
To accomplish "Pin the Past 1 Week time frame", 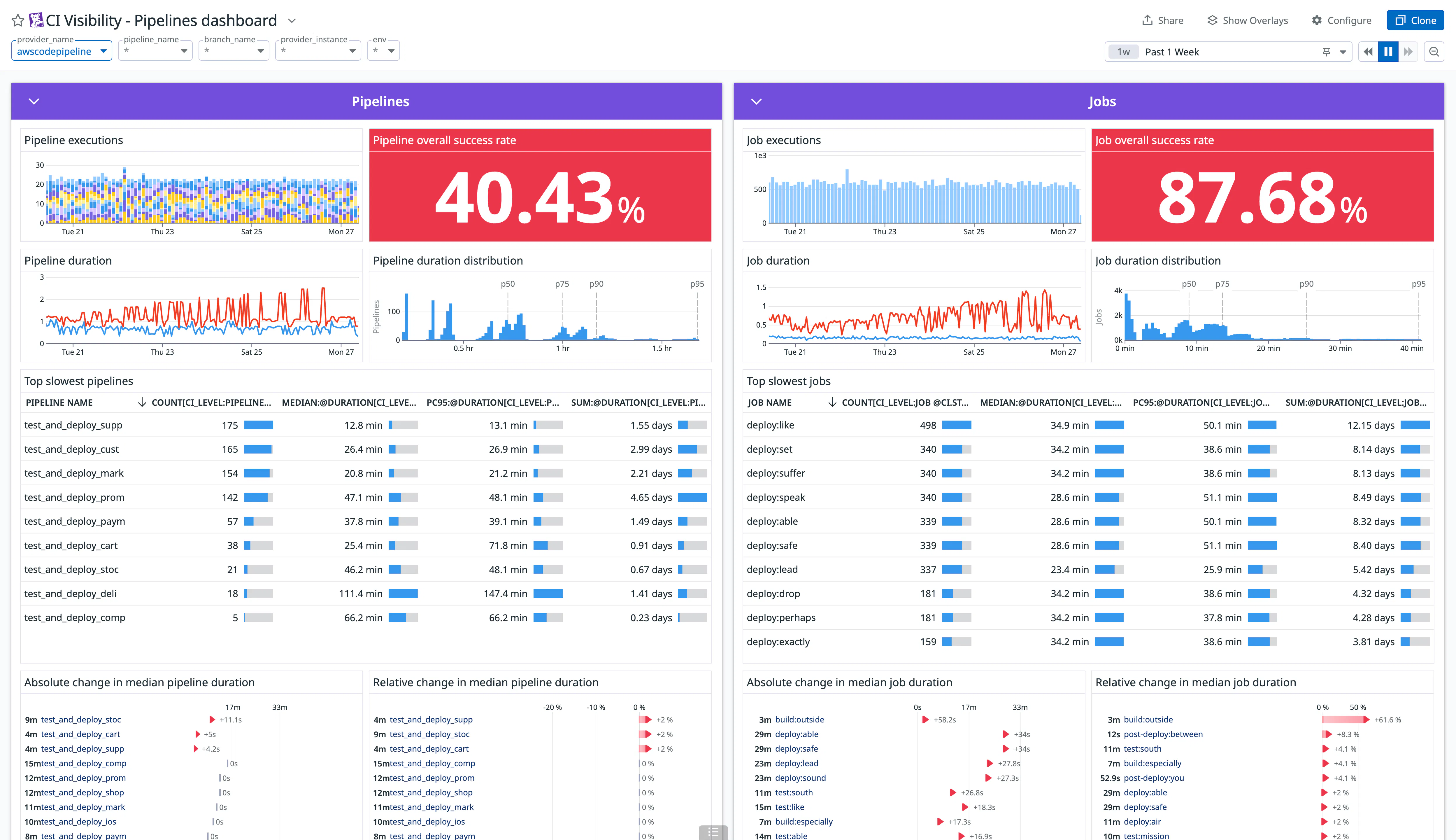I will (1326, 51).
